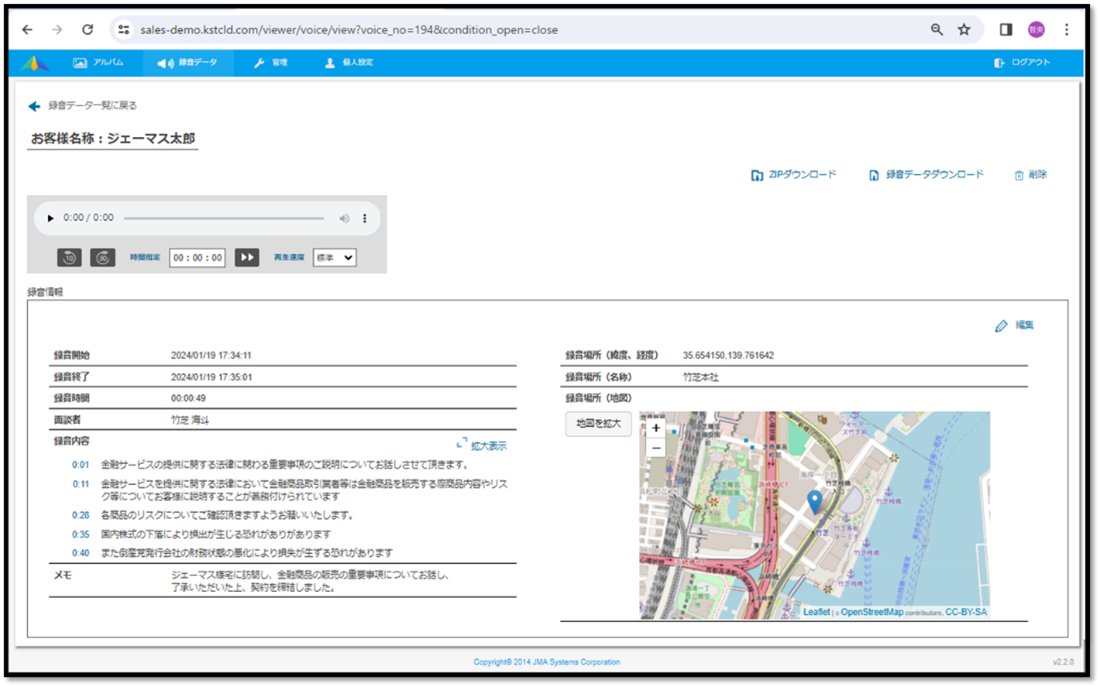1100x687 pixels.
Task: Enlarge the map using 地図を拡大
Action: pyautogui.click(x=597, y=422)
